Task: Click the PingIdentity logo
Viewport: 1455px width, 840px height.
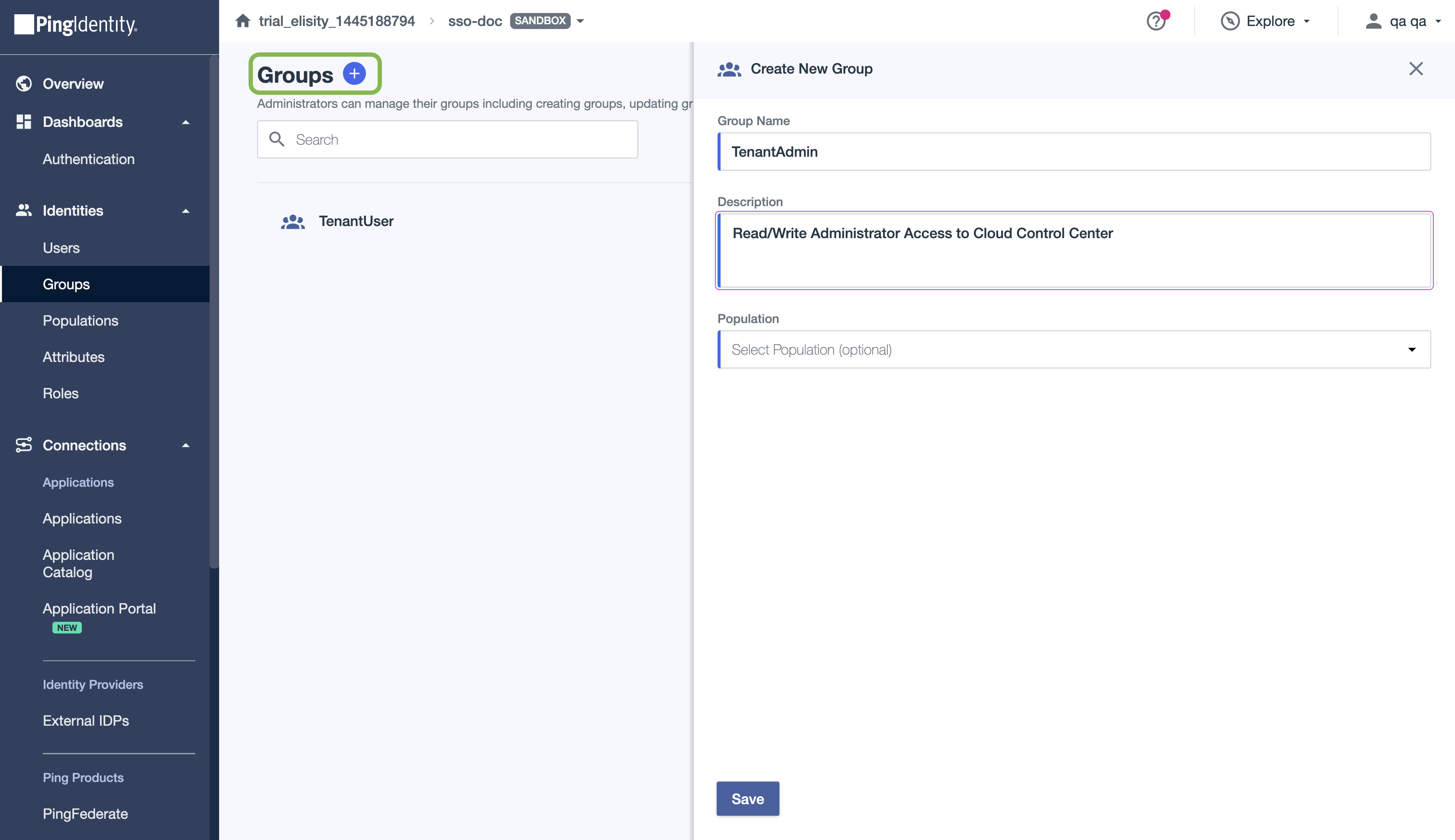Action: point(76,24)
